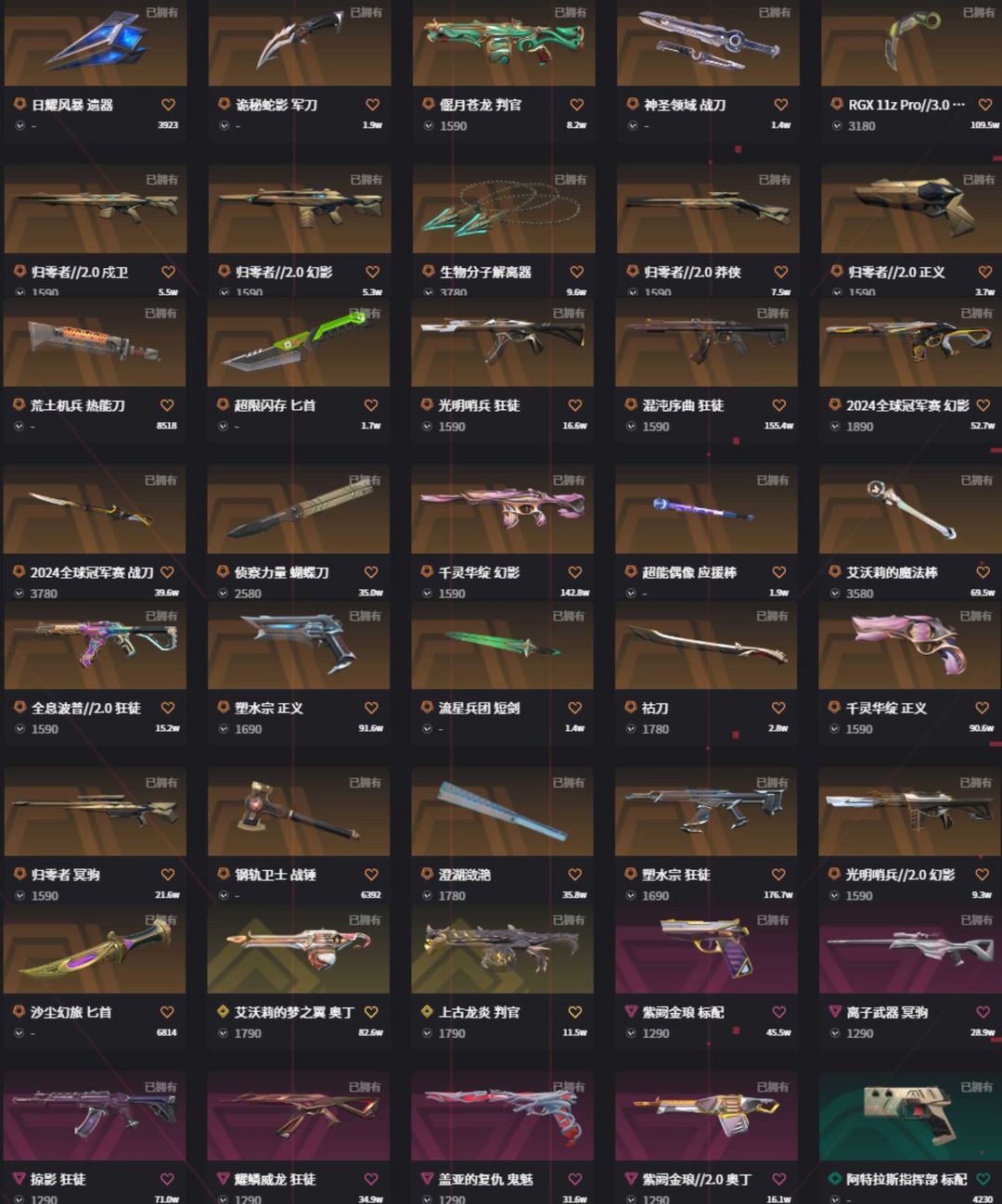Click tier icon beside 超限闪存 匕首
Image resolution: width=1002 pixels, height=1204 pixels.
point(223,405)
